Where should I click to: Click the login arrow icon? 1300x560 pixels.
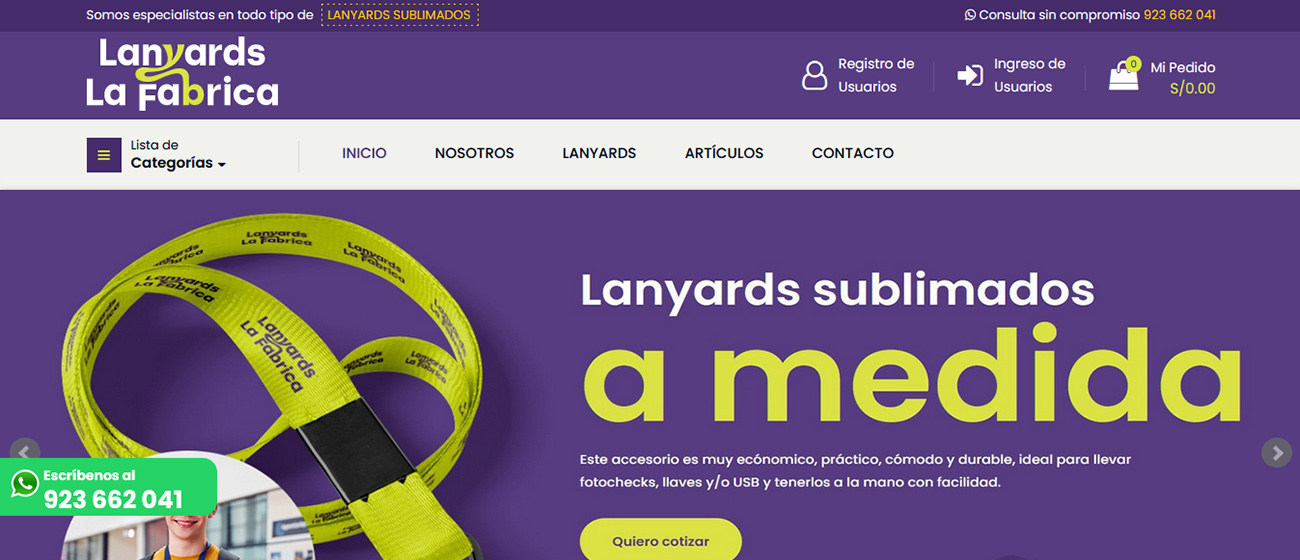(970, 75)
